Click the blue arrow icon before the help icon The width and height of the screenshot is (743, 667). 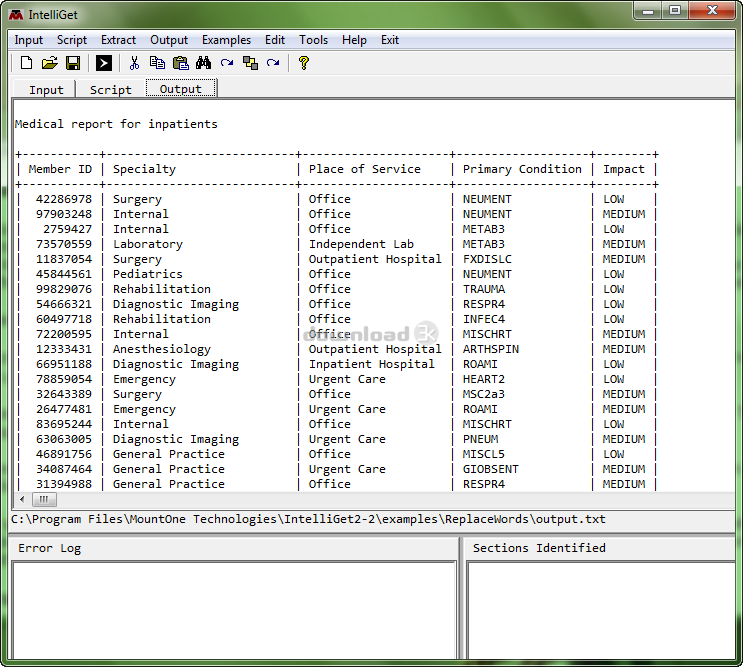click(273, 63)
